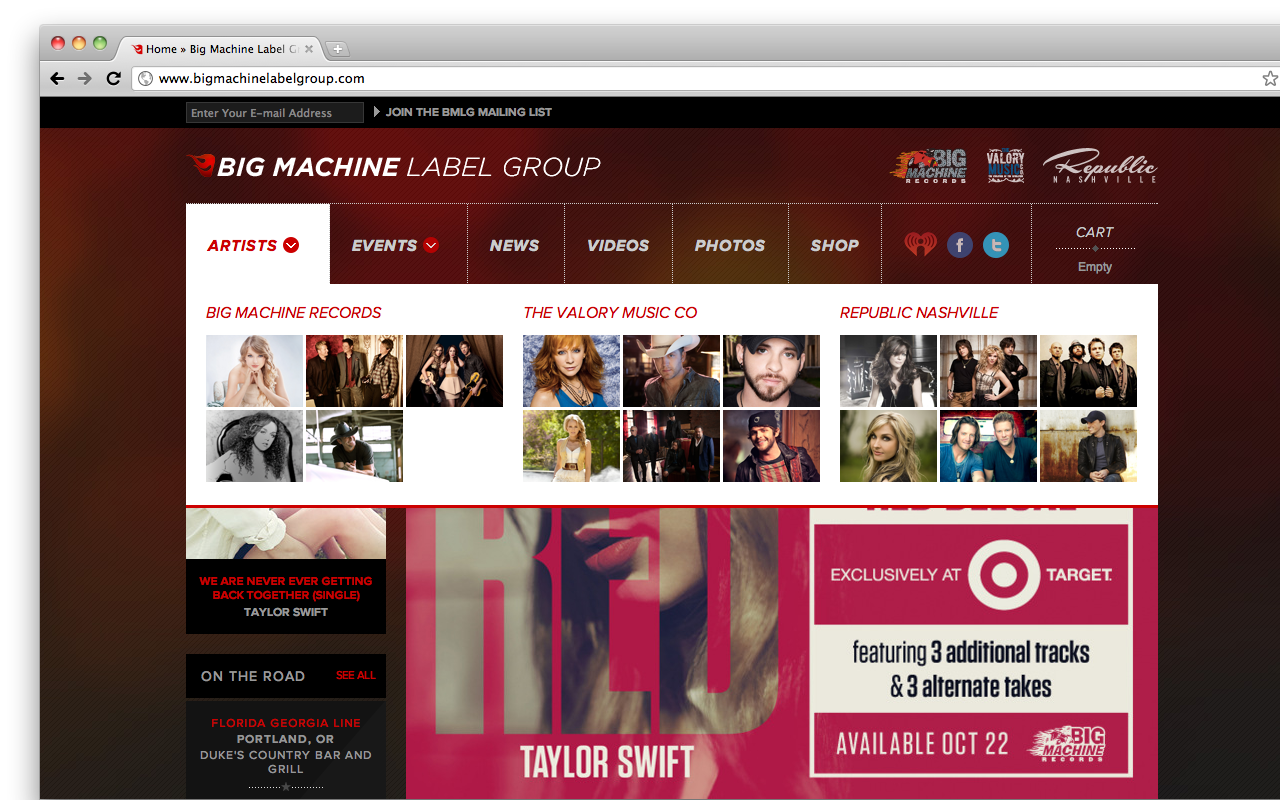Open the iHeartRadio icon link
This screenshot has height=800, width=1280.
click(921, 245)
